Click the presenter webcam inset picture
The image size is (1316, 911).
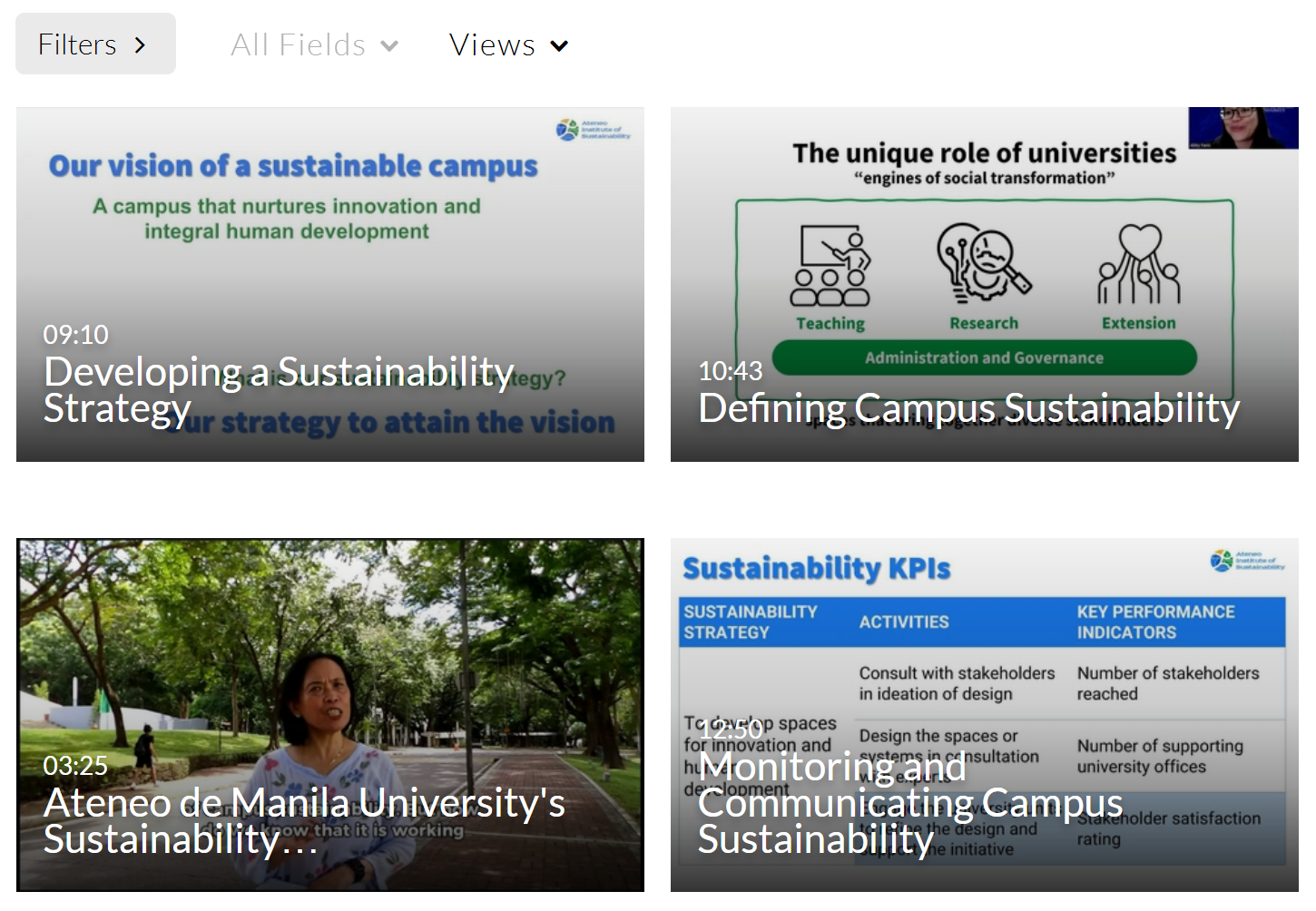pyautogui.click(x=1242, y=128)
